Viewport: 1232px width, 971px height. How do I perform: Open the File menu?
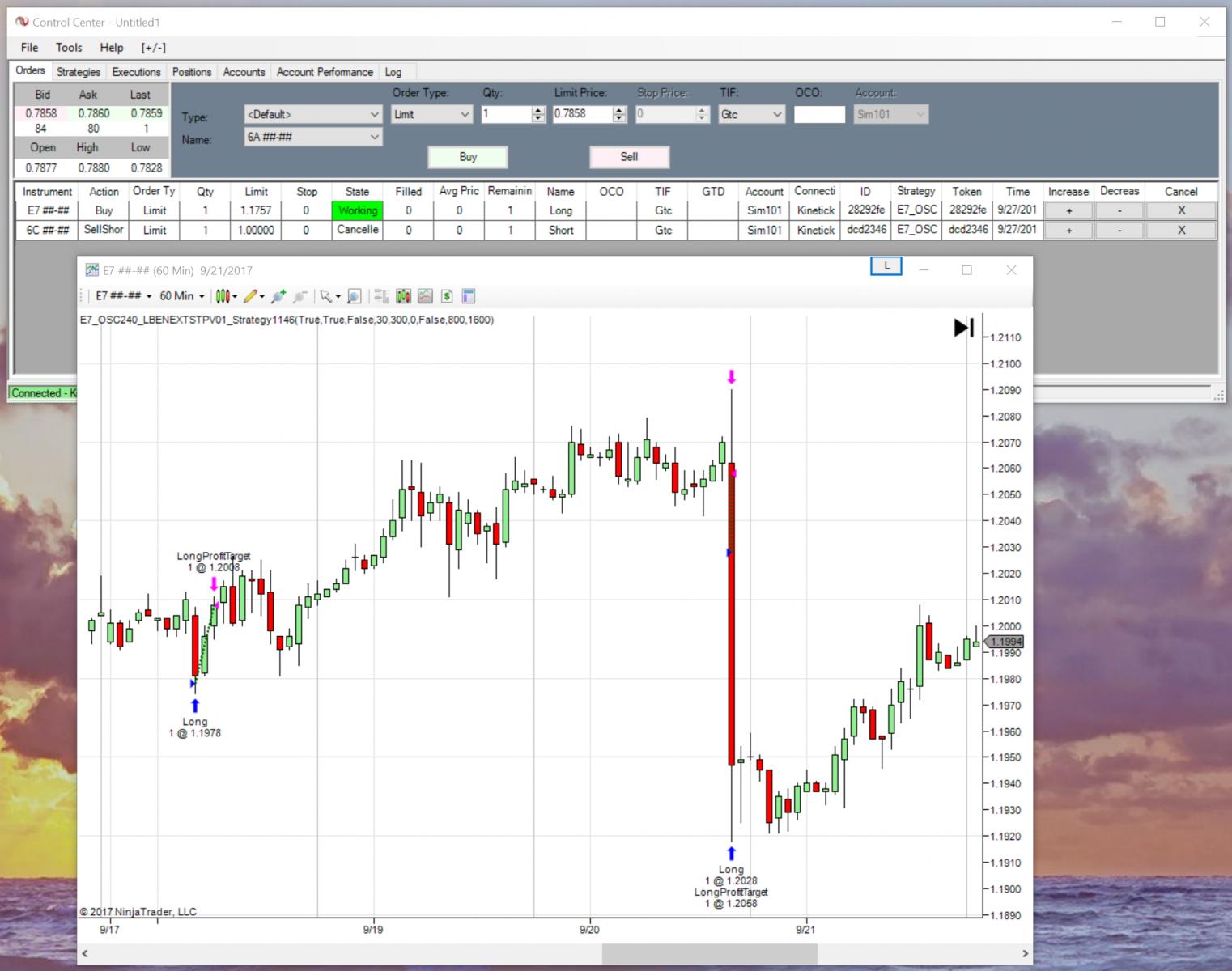point(30,48)
